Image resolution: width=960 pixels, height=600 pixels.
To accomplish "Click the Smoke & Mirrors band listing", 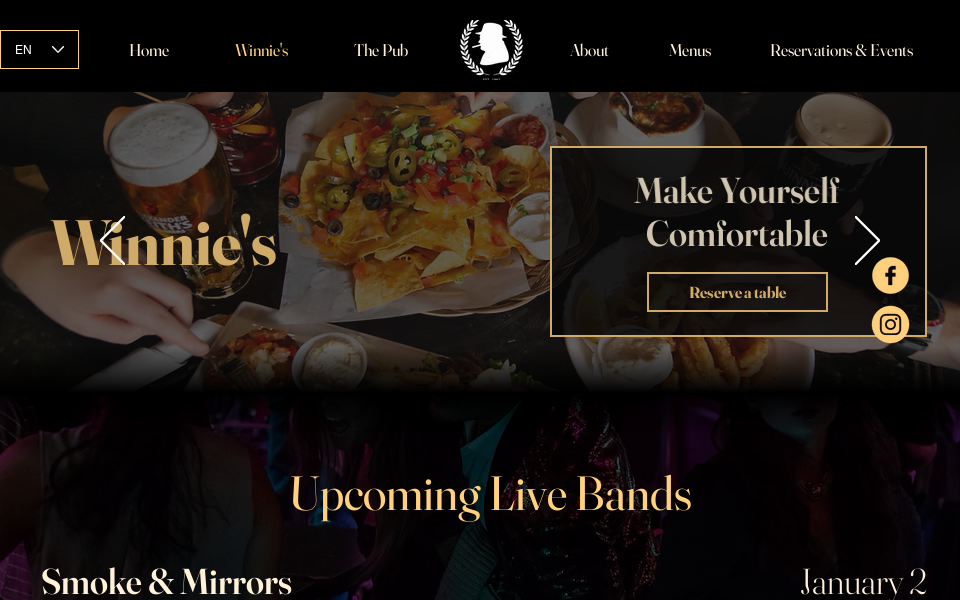I will coord(167,582).
